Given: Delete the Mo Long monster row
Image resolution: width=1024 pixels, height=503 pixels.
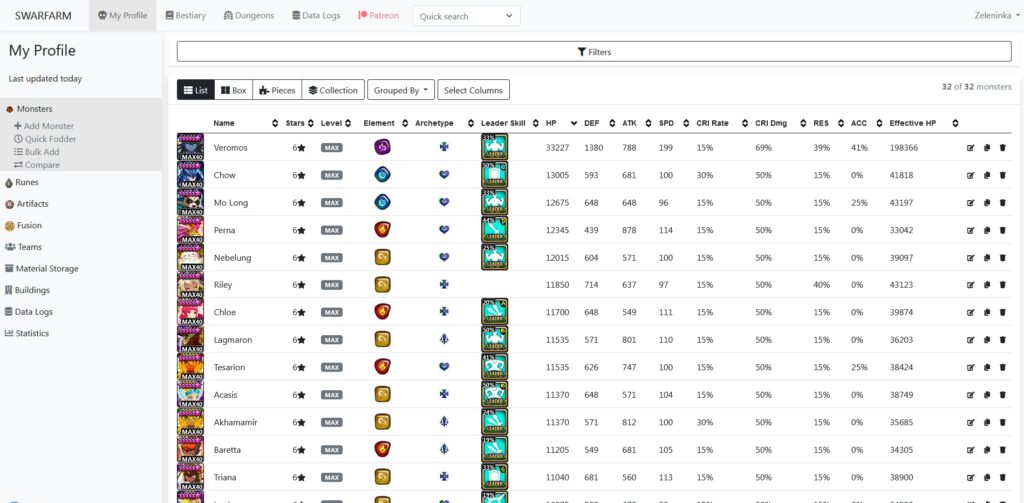Looking at the screenshot, I should click(x=1002, y=203).
